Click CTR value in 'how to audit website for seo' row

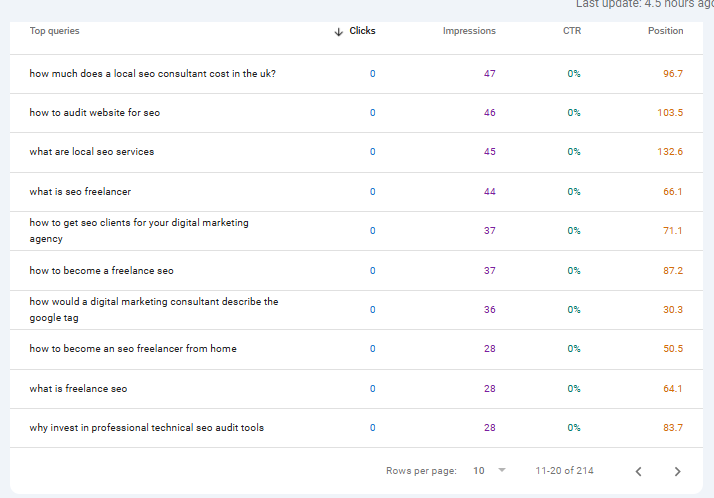tap(574, 113)
